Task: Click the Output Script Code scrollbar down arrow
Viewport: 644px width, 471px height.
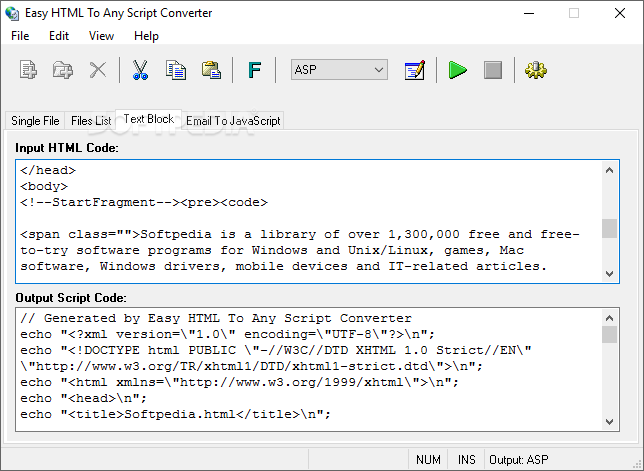Action: [x=610, y=422]
